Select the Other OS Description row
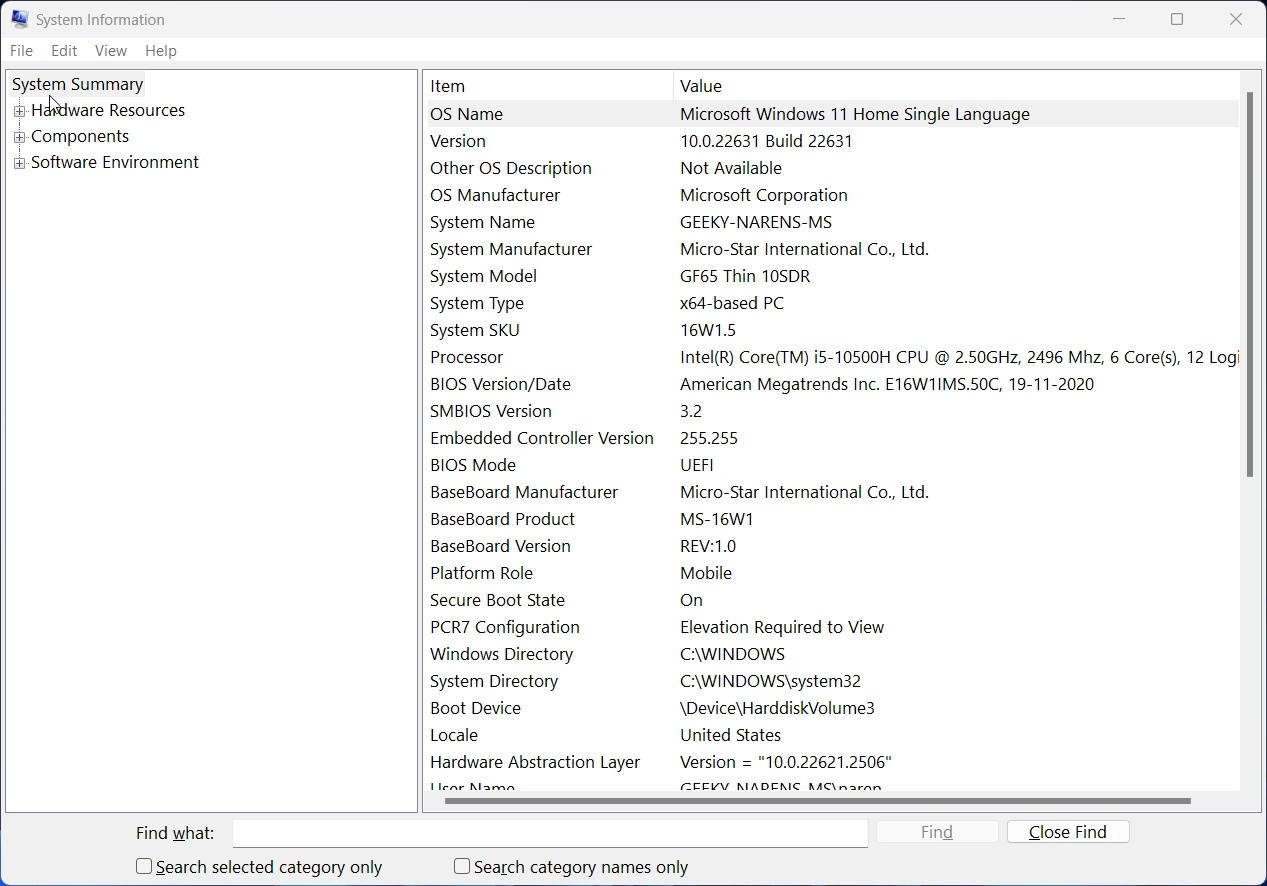The width and height of the screenshot is (1267, 886). (x=833, y=168)
